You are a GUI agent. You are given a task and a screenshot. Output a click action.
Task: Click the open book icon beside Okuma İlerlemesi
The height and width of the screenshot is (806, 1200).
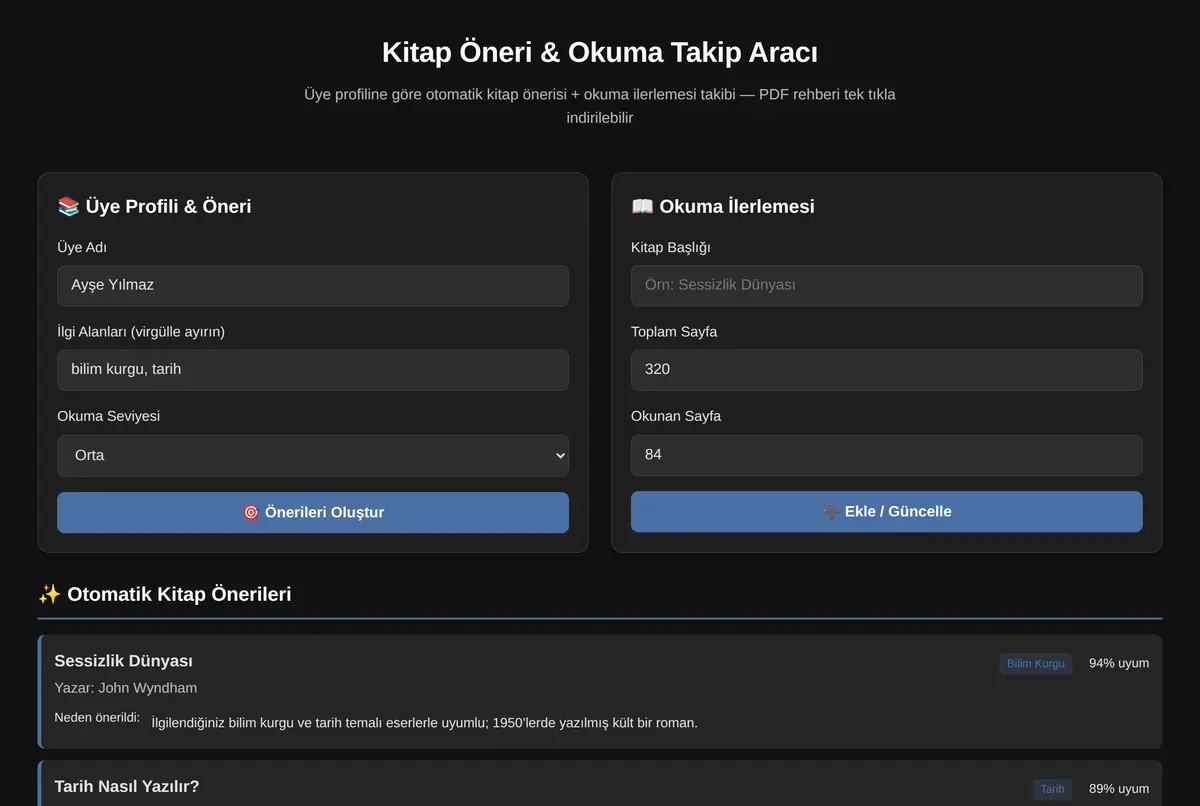(642, 206)
